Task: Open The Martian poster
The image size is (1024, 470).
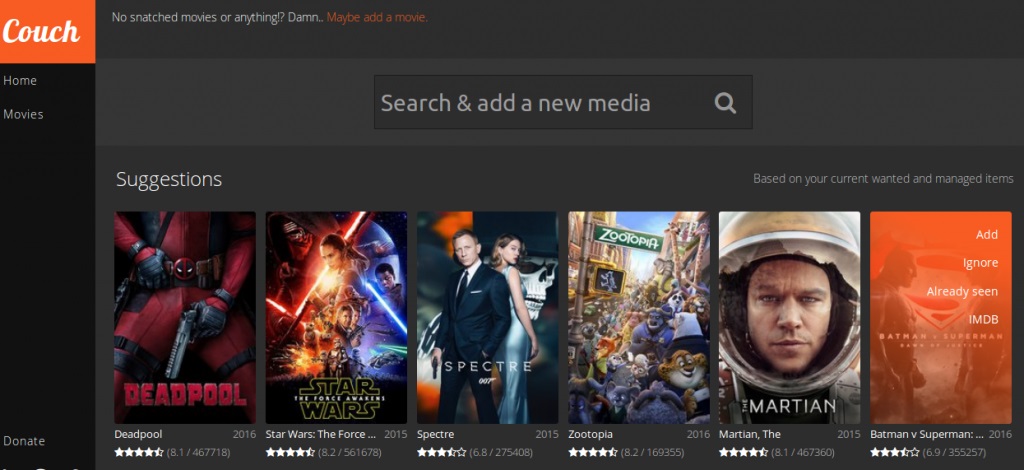Action: tap(790, 317)
